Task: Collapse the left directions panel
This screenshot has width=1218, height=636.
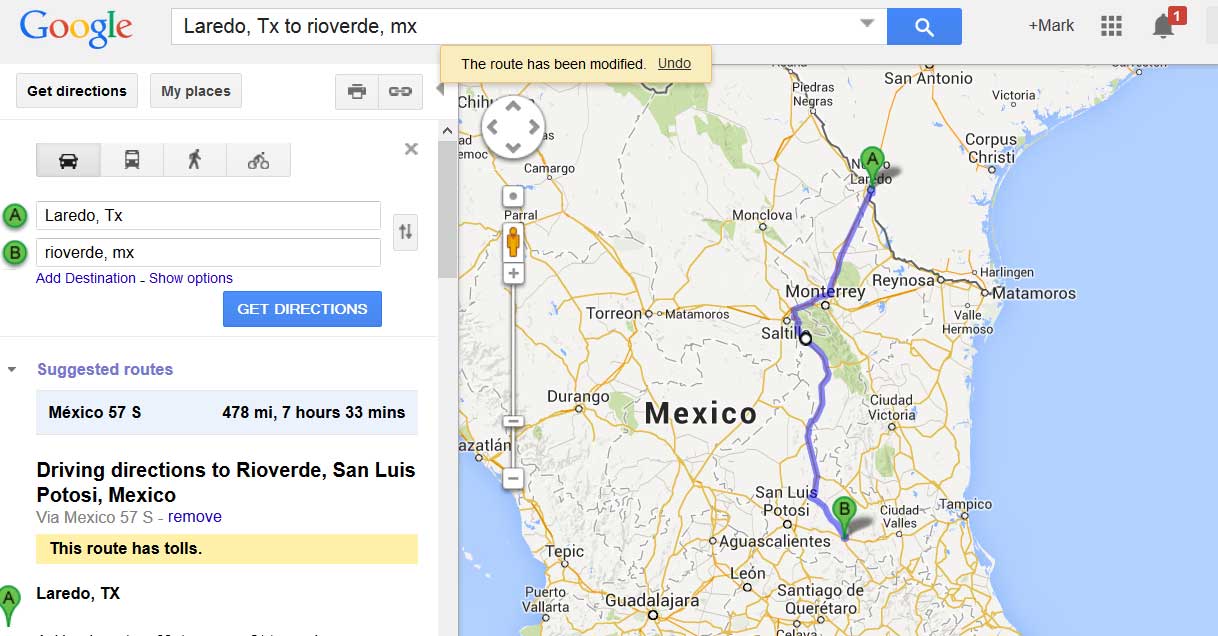Action: [440, 90]
